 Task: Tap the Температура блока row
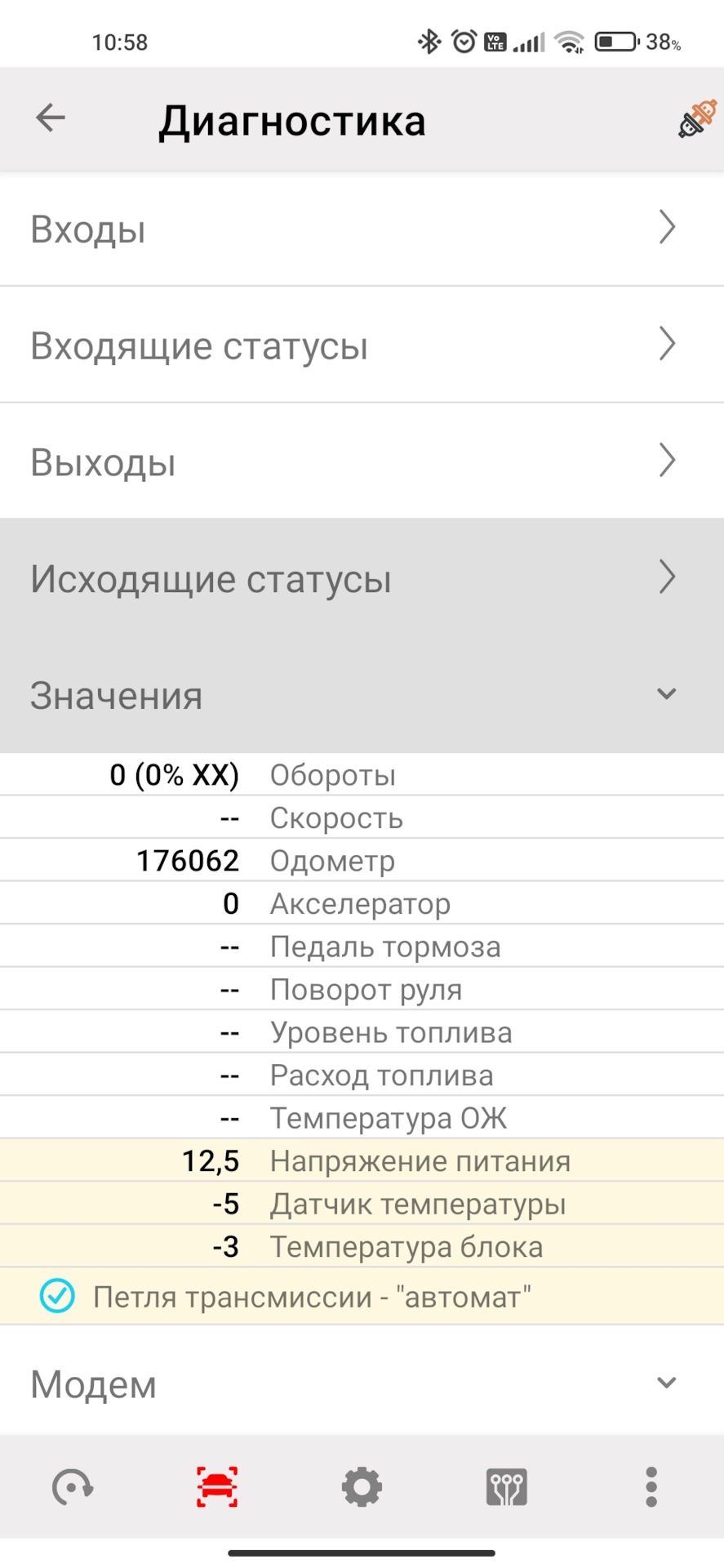pyautogui.click(x=362, y=1247)
